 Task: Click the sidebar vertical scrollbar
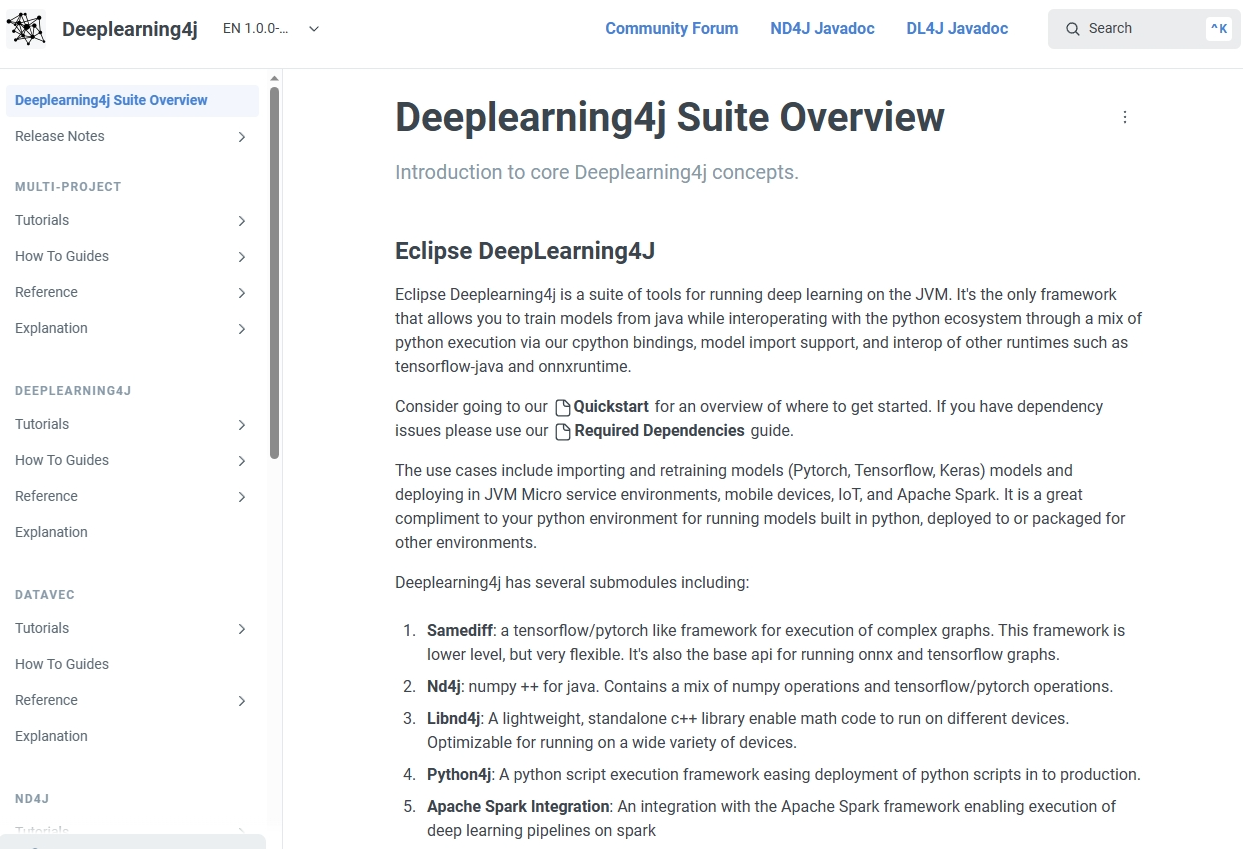coord(274,272)
